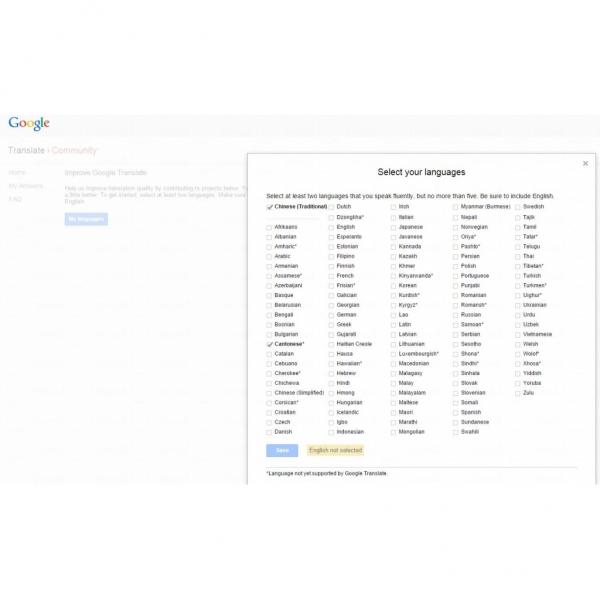The width and height of the screenshot is (600, 600).
Task: Select the Vietnamese checkbox
Action: tap(518, 335)
